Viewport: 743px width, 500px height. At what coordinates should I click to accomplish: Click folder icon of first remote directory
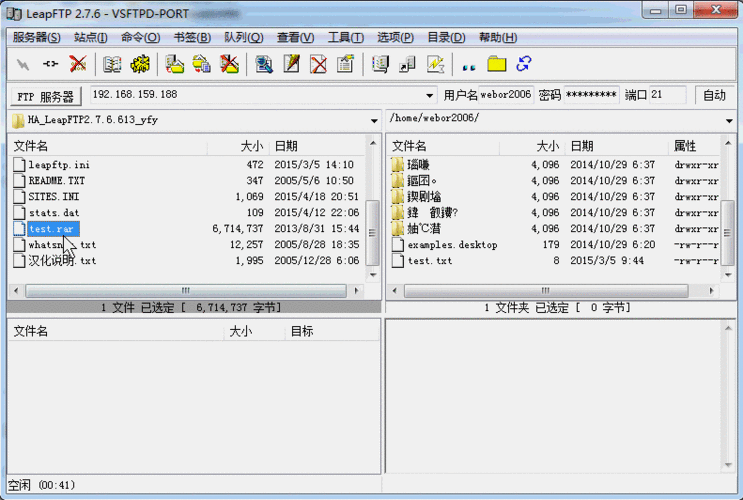(x=398, y=164)
